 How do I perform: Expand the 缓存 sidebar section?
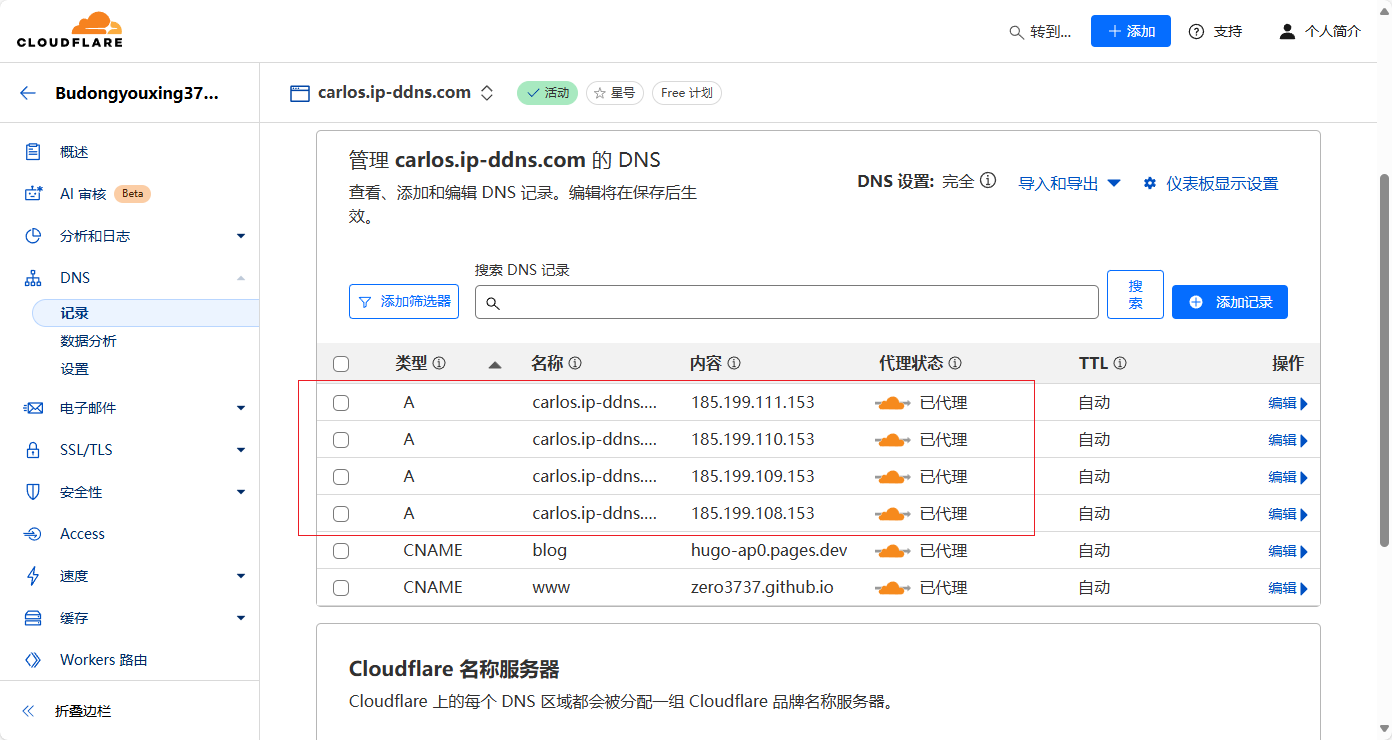[x=241, y=618]
